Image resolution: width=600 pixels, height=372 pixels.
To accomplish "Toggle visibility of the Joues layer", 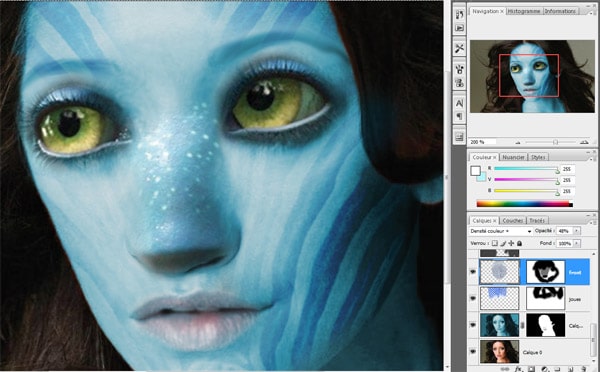I will [x=473, y=298].
